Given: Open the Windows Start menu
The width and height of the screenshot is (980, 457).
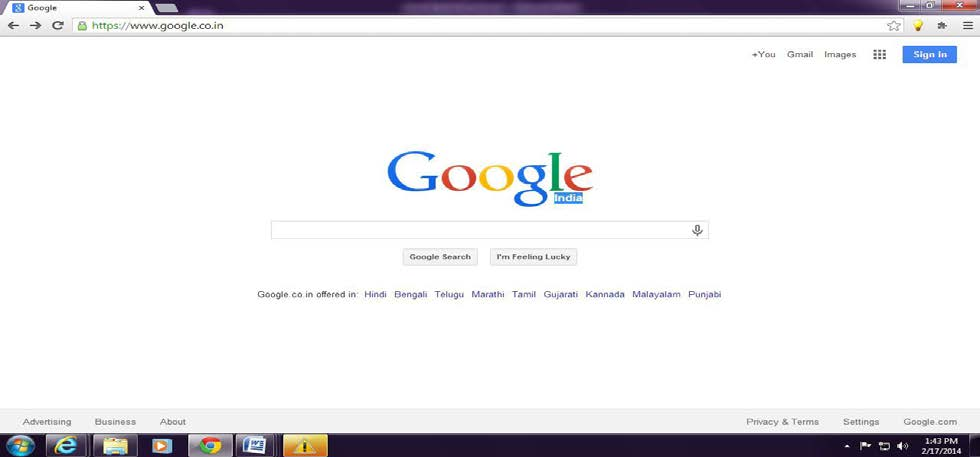Looking at the screenshot, I should pos(19,446).
